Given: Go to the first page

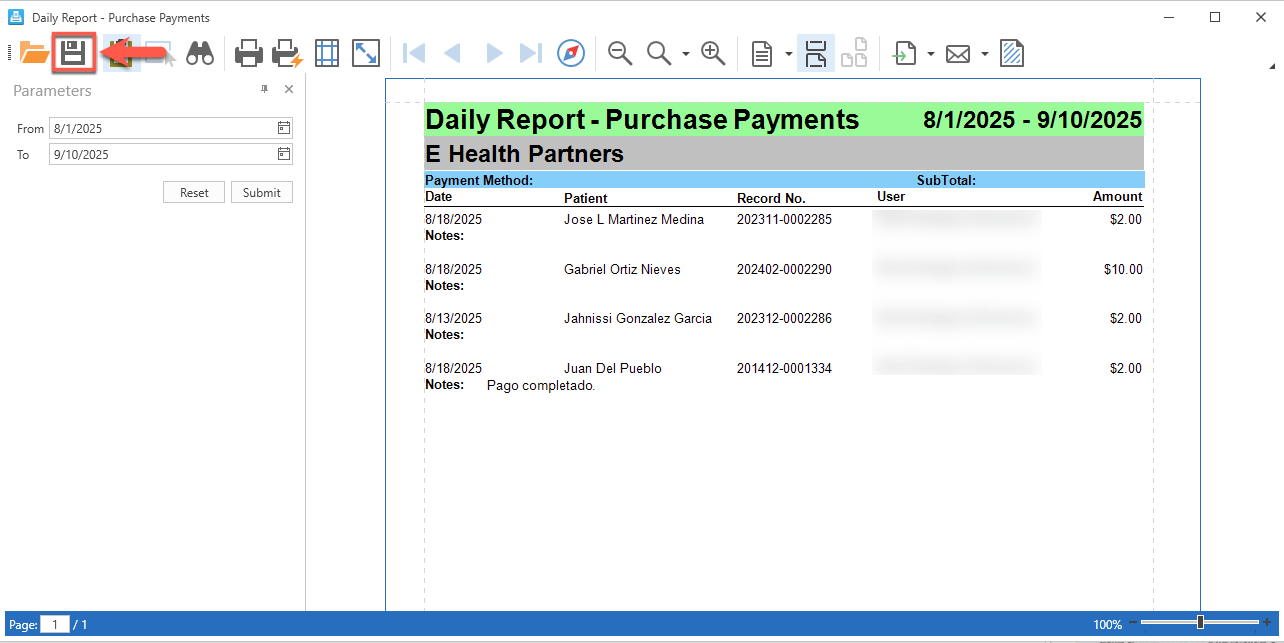Looking at the screenshot, I should [414, 53].
